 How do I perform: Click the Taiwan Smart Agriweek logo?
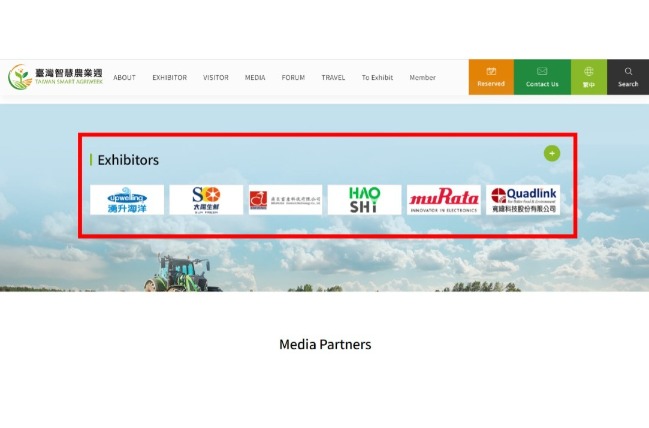(x=55, y=77)
